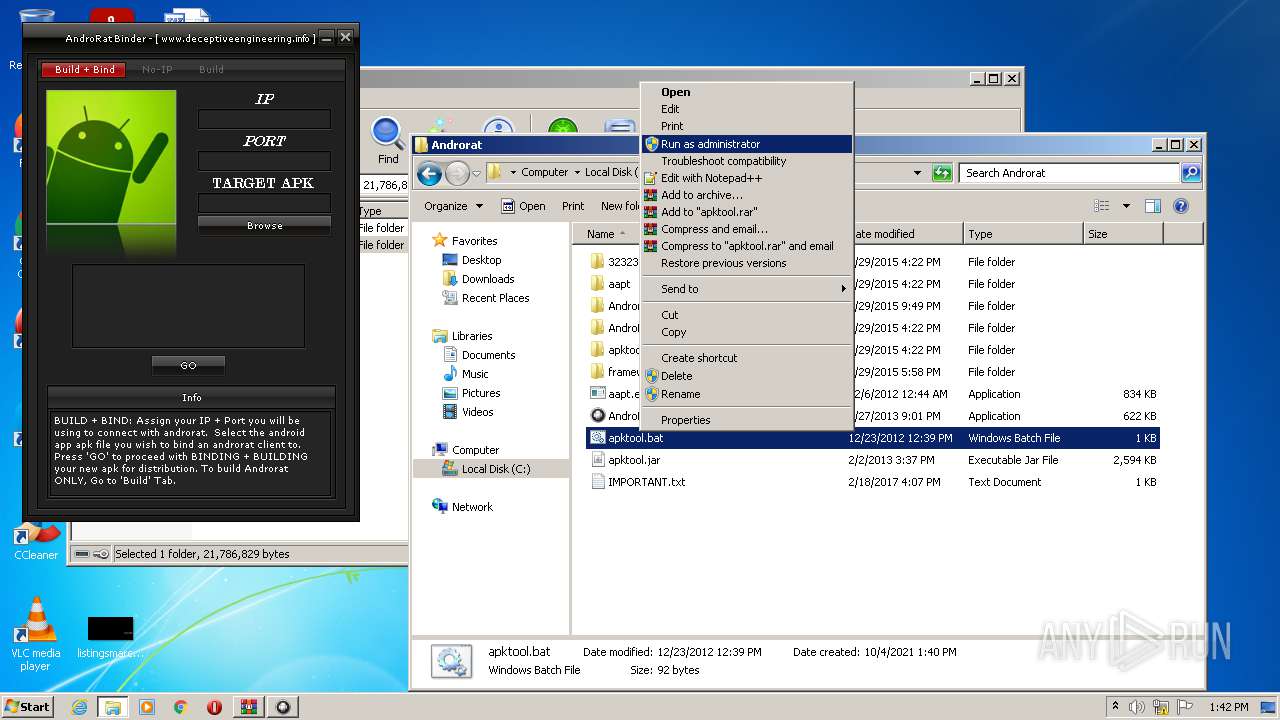1280x720 pixels.
Task: Click the GO button
Action: pyautogui.click(x=188, y=365)
